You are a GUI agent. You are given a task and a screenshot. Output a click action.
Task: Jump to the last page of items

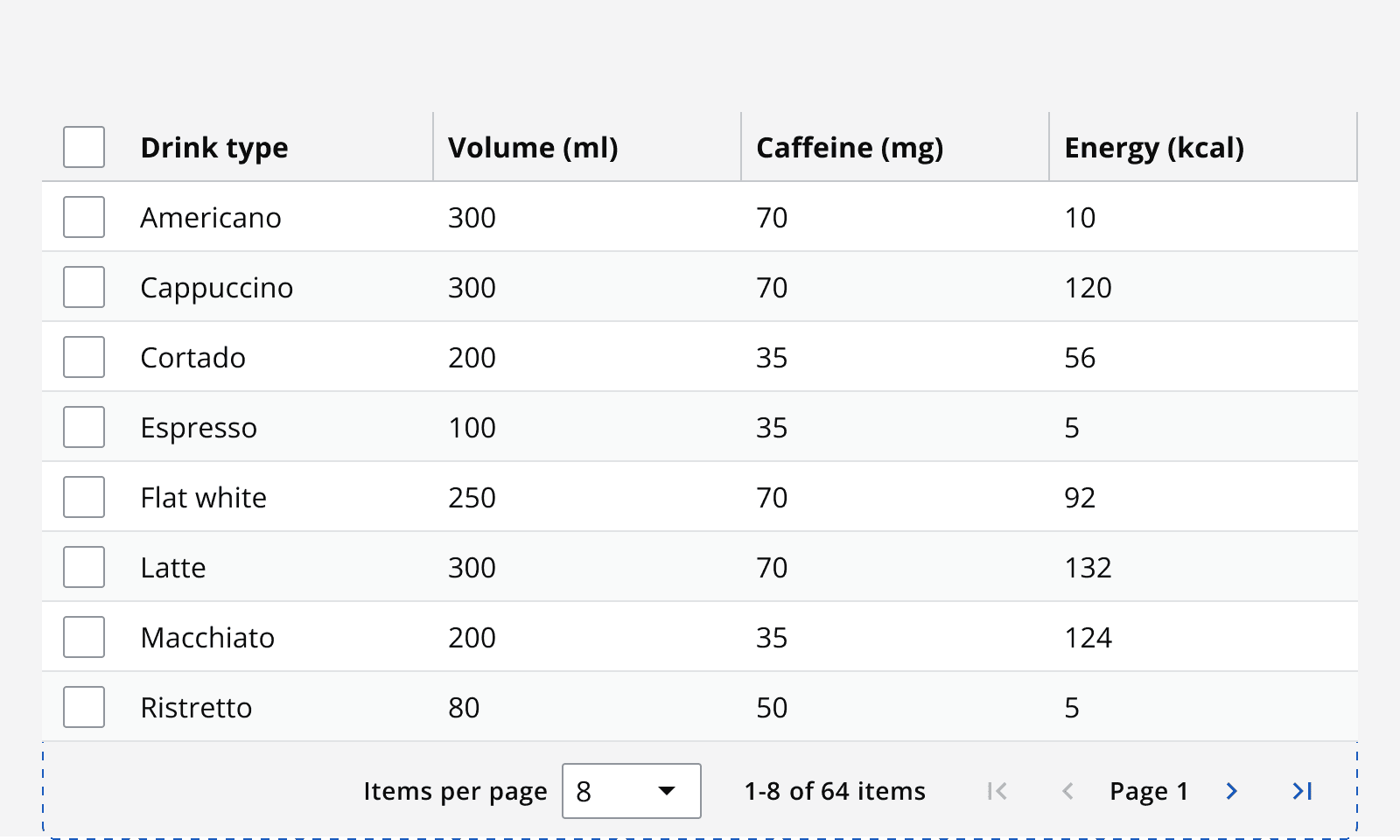[1302, 791]
